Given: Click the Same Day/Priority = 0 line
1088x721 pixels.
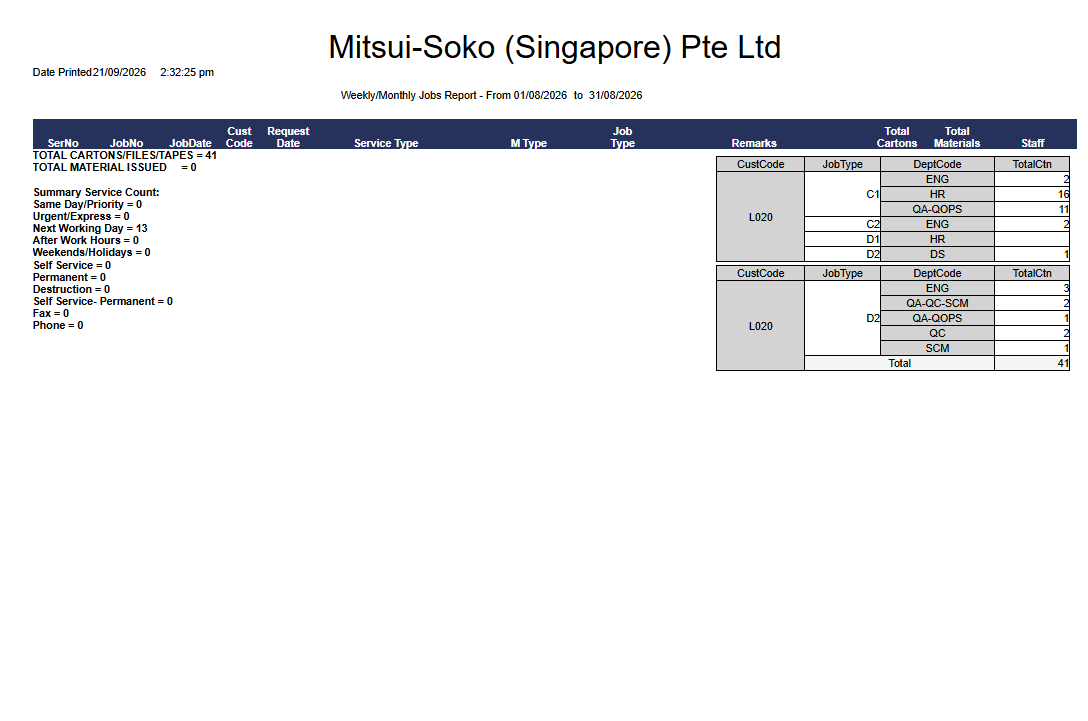Looking at the screenshot, I should pyautogui.click(x=87, y=205).
